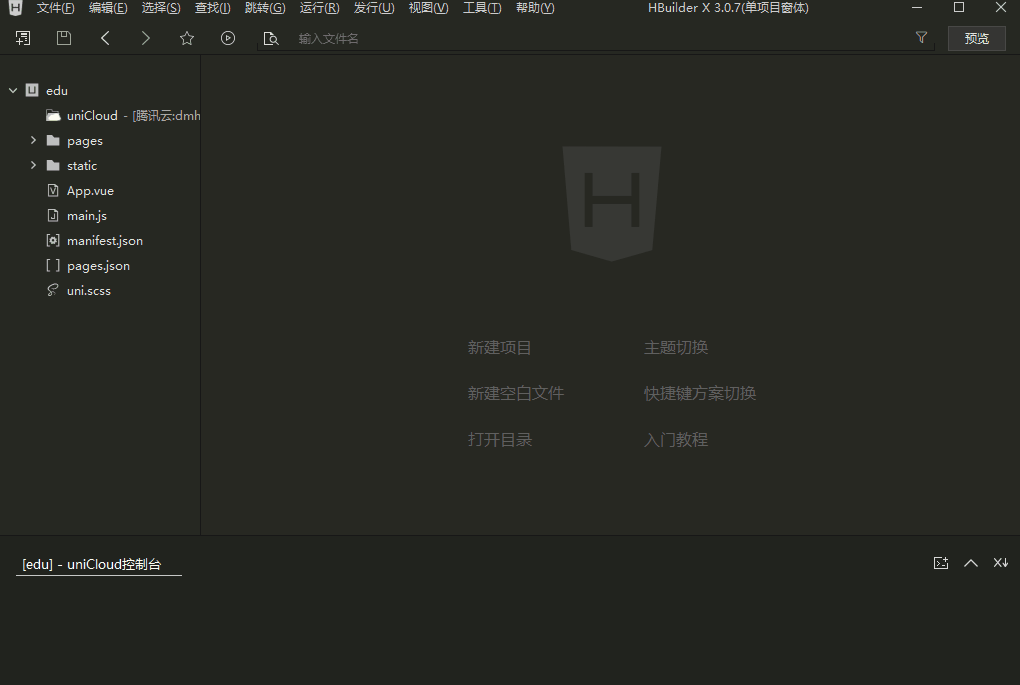Minimize the HBuilder X window
The width and height of the screenshot is (1020, 685).
[x=917, y=8]
